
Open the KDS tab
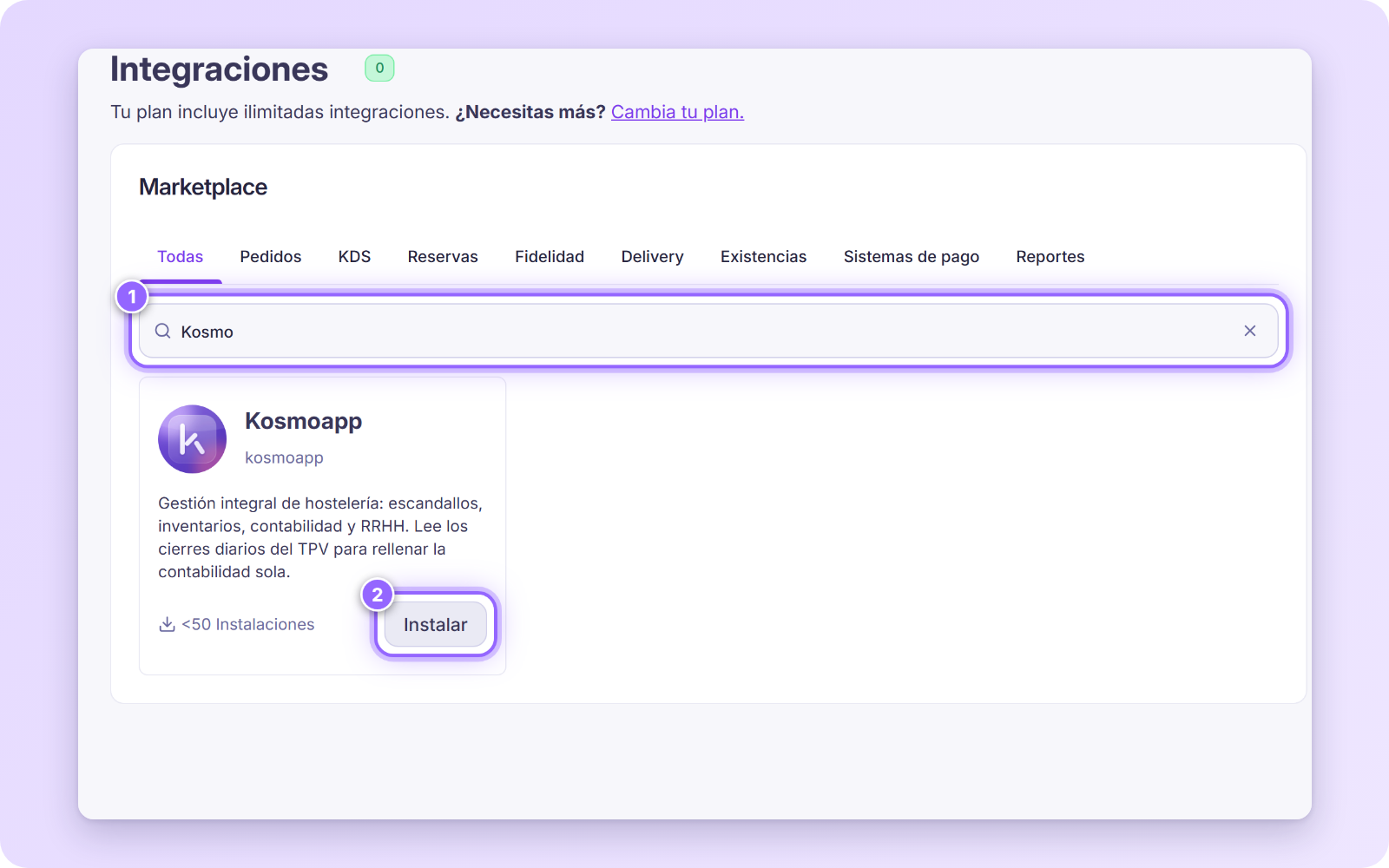point(354,257)
